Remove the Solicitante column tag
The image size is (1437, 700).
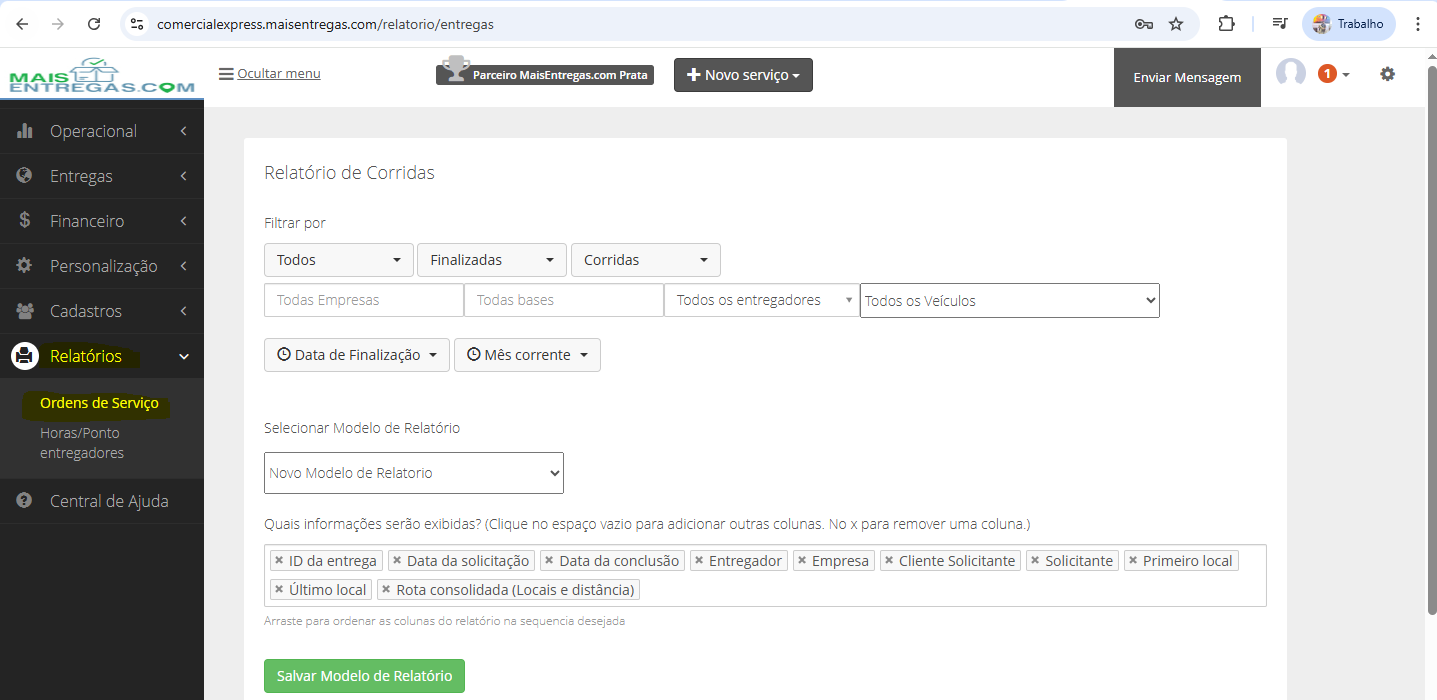point(1035,561)
